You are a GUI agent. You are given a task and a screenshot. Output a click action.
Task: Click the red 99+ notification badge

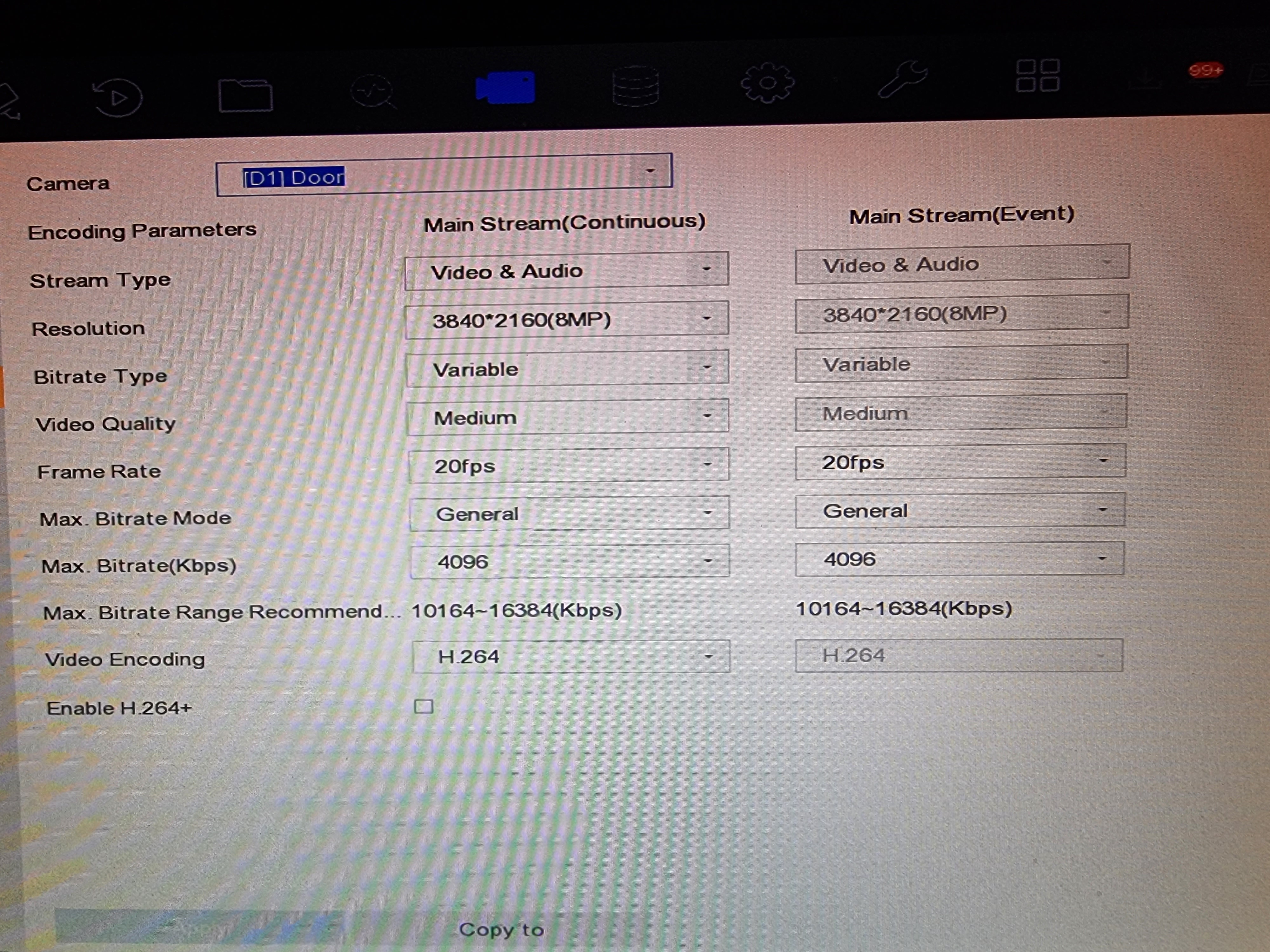[1205, 70]
